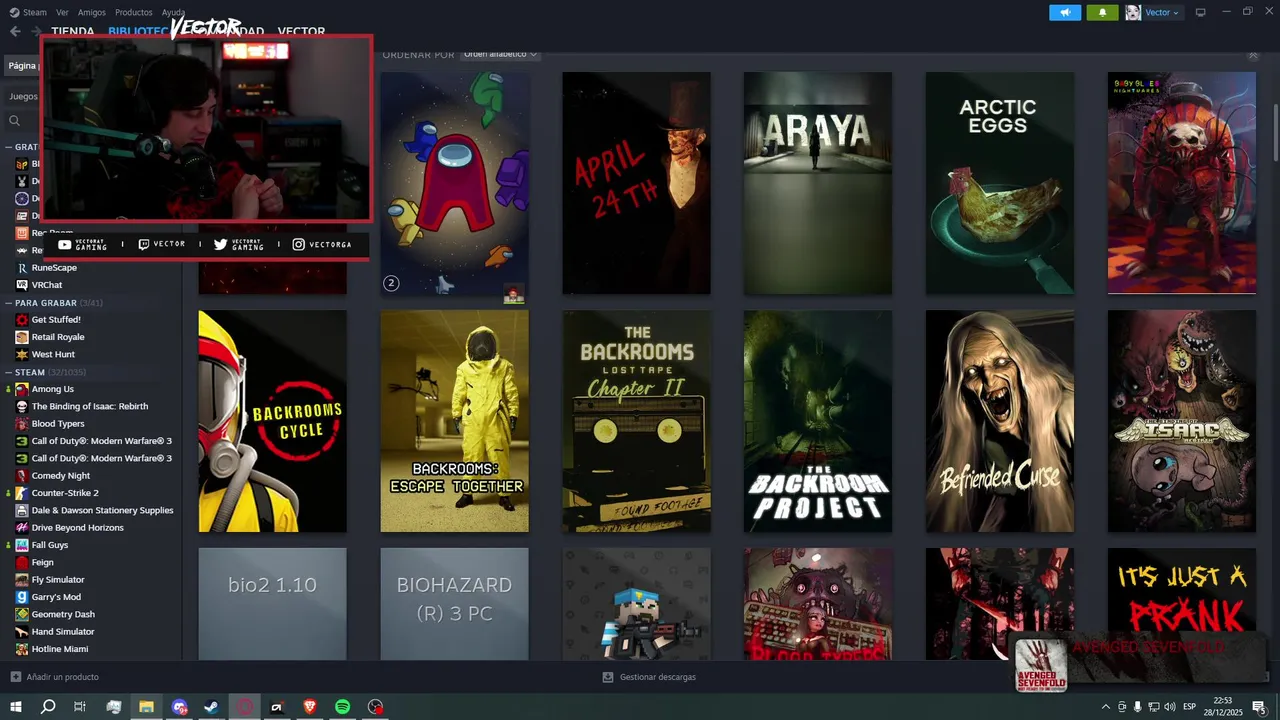Click the Geometry Dash sidebar icon

[x=22, y=614]
